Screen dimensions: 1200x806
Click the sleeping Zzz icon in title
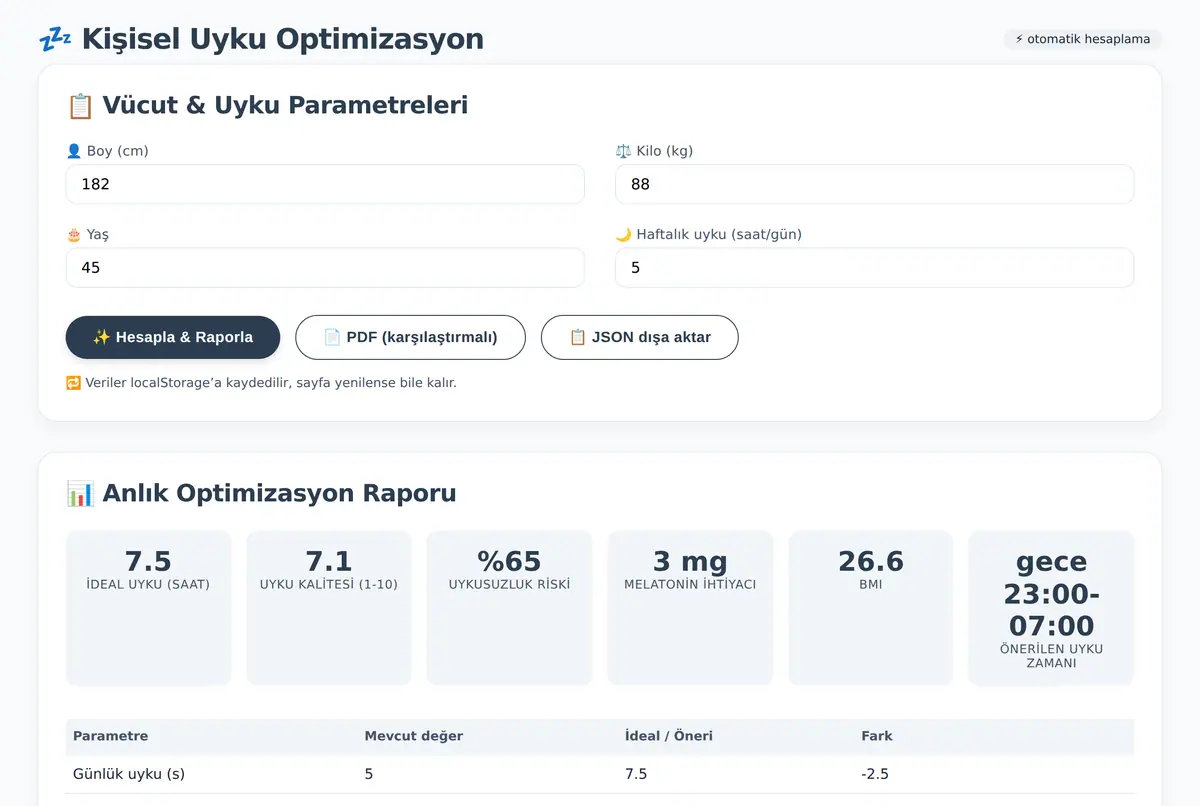[55, 39]
